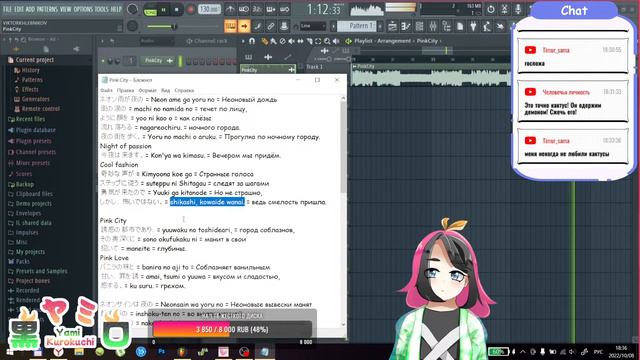Open the Mixer view icon
Viewport: 640px width, 360px height.
click(433, 26)
